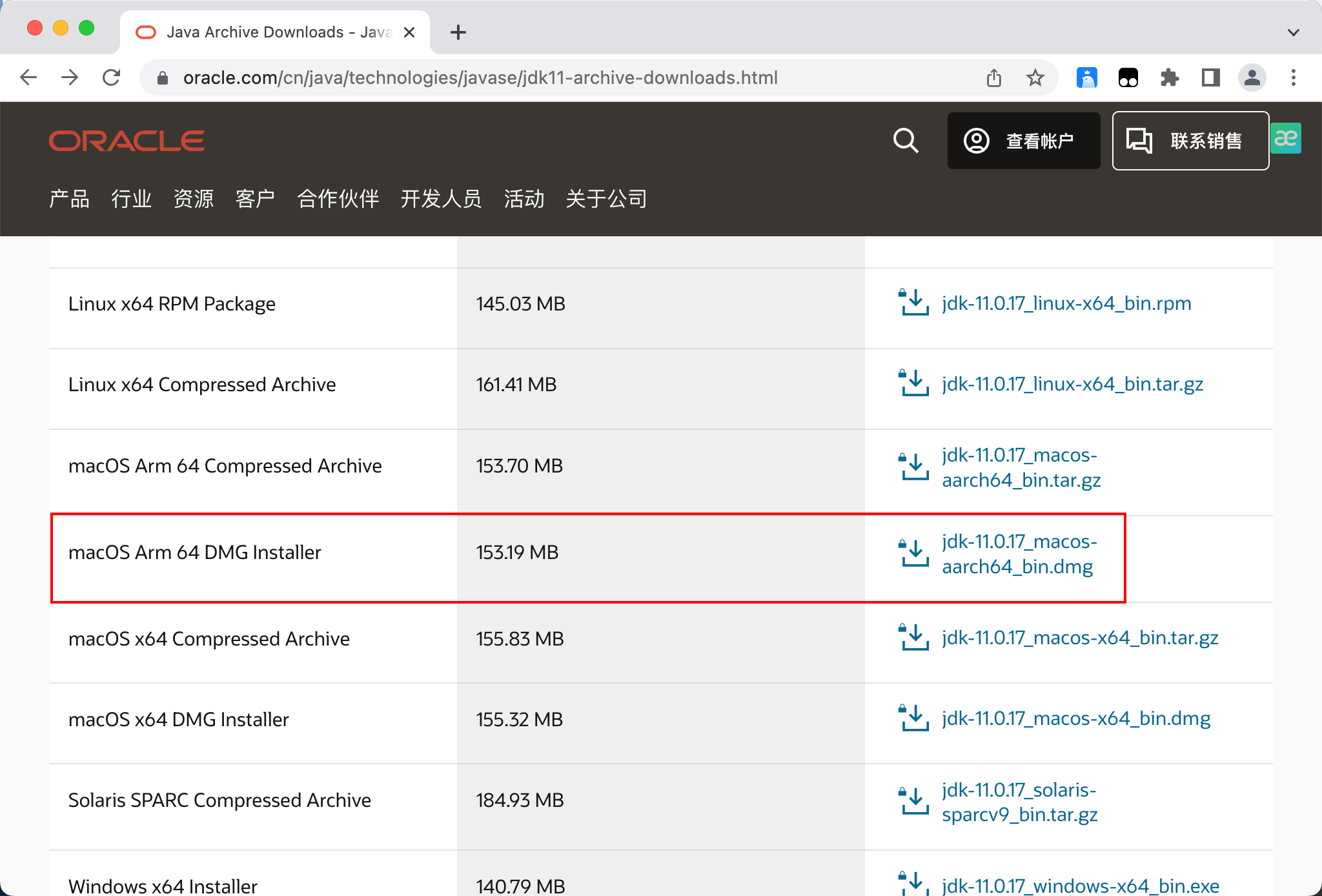The width and height of the screenshot is (1322, 896).
Task: Click the Oracle logo
Action: click(127, 141)
